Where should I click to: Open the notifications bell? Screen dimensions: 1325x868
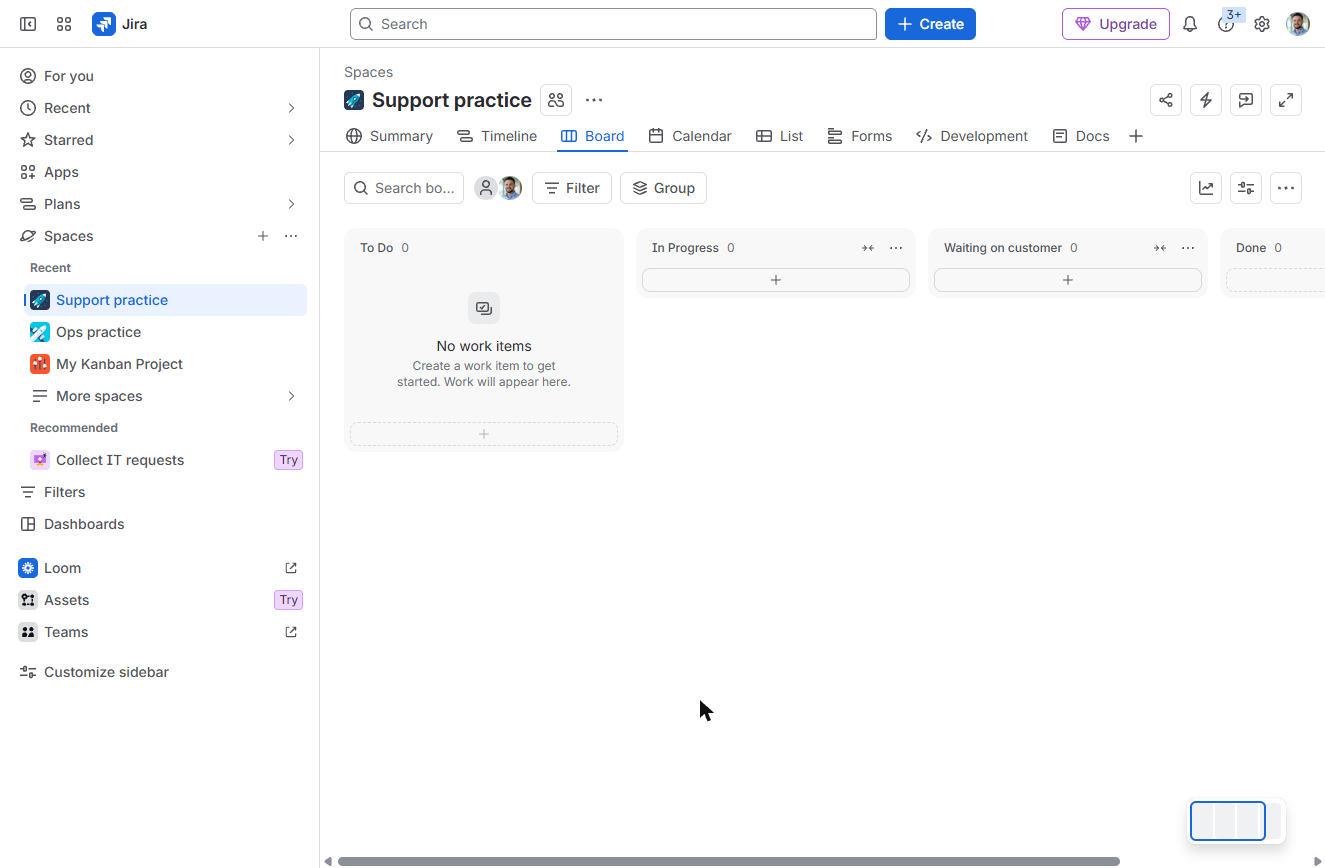pos(1190,24)
